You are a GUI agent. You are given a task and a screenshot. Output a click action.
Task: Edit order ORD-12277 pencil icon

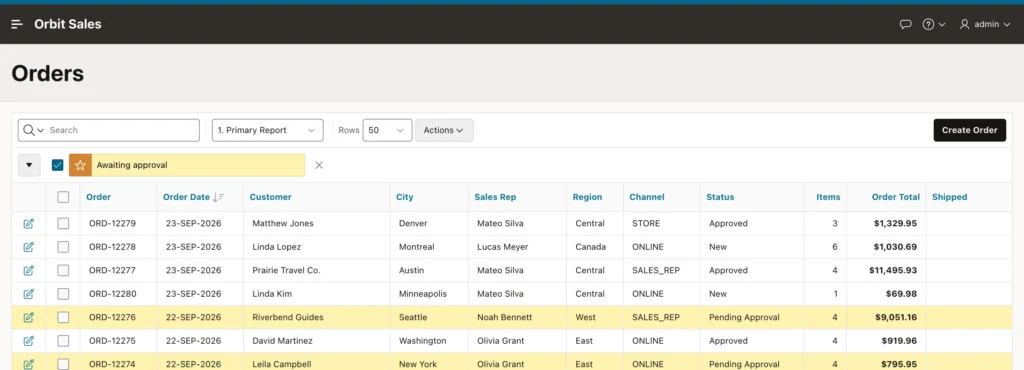[x=28, y=271]
